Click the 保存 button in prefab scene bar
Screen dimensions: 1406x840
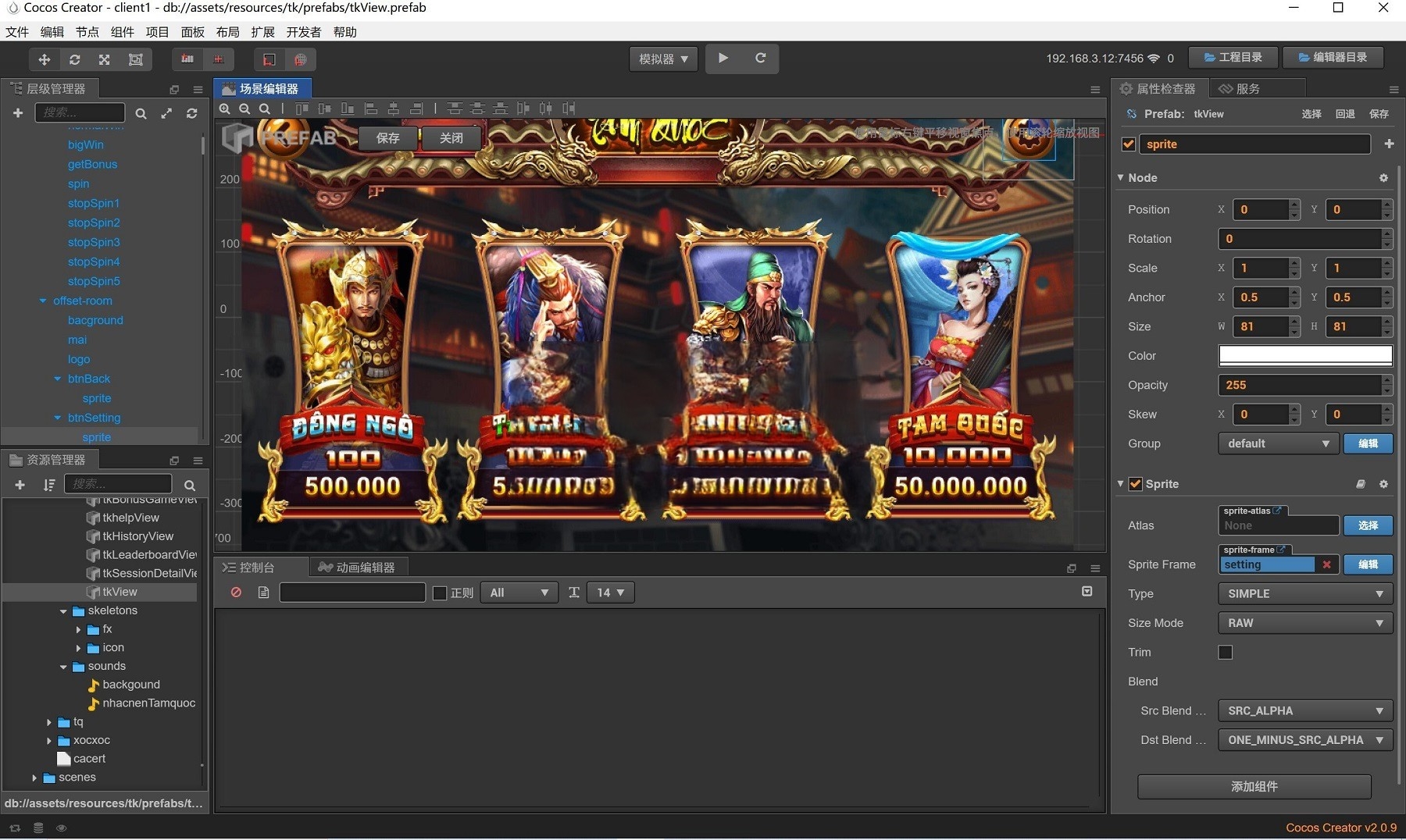point(388,138)
